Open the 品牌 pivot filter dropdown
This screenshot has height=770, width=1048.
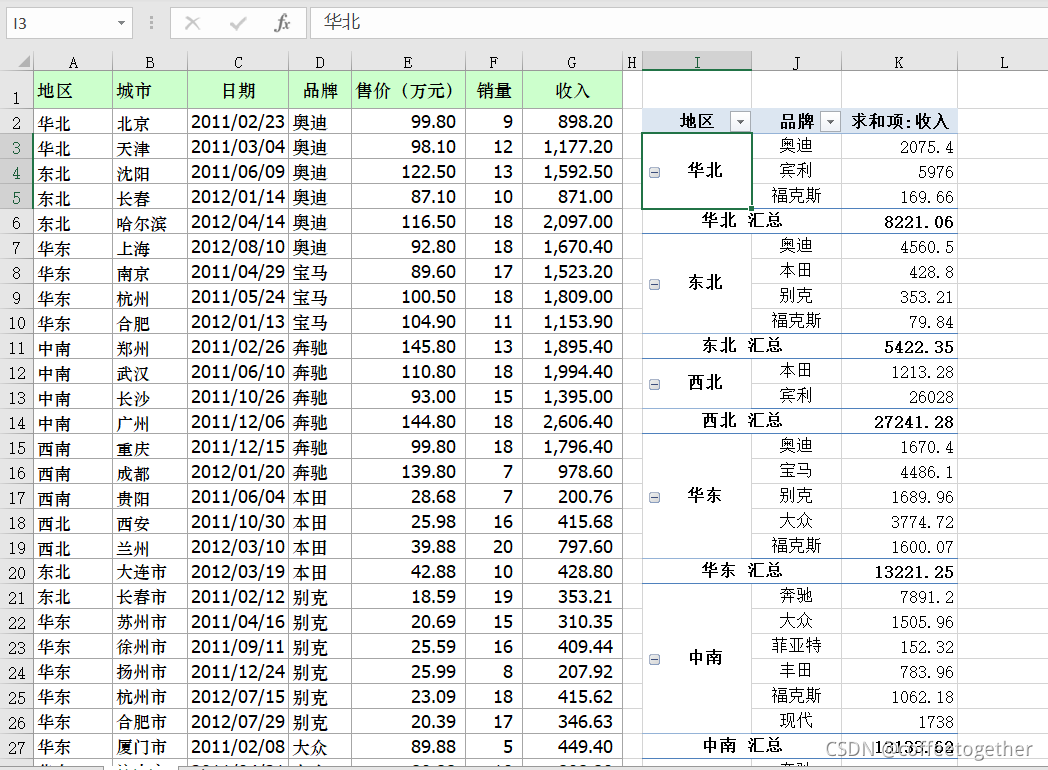(830, 122)
